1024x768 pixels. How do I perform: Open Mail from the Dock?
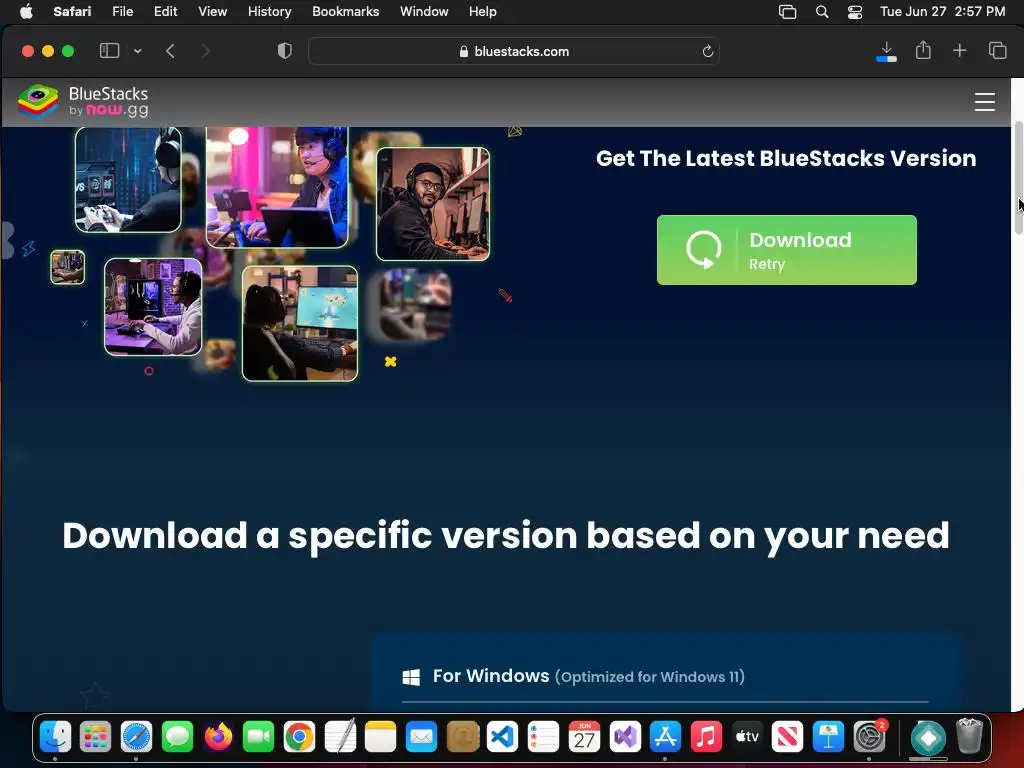coord(421,737)
